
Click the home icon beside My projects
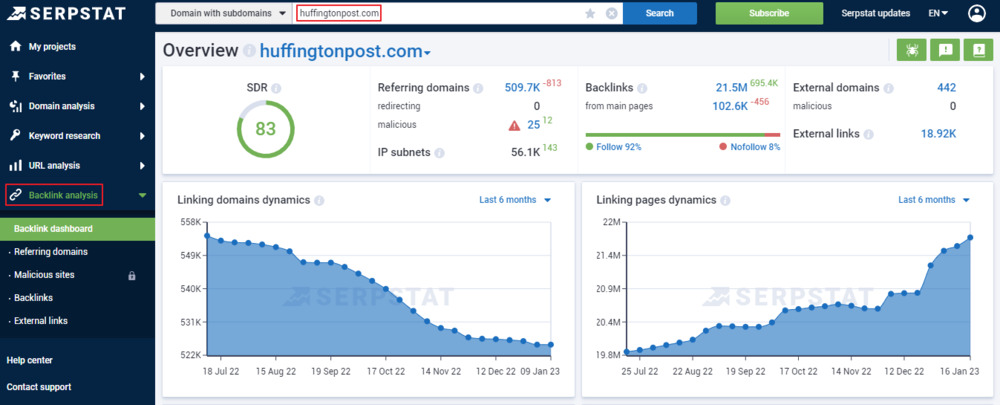(15, 47)
